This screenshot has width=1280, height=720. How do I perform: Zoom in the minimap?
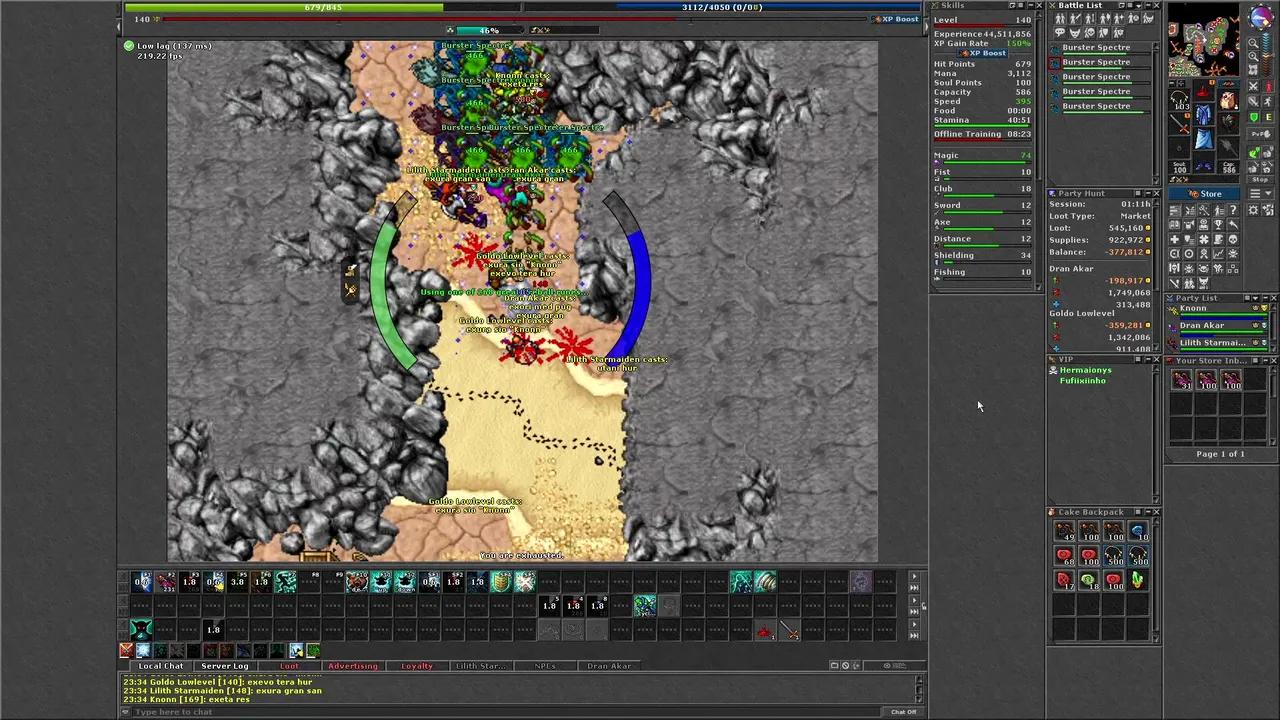click(1253, 56)
